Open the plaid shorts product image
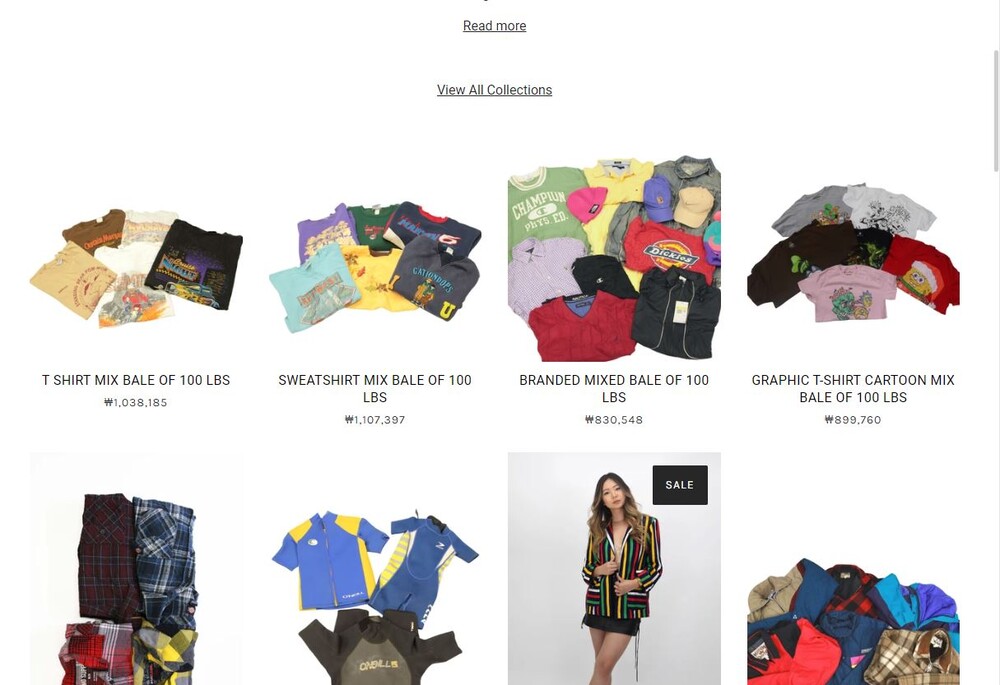The height and width of the screenshot is (685, 1000). pos(136,569)
